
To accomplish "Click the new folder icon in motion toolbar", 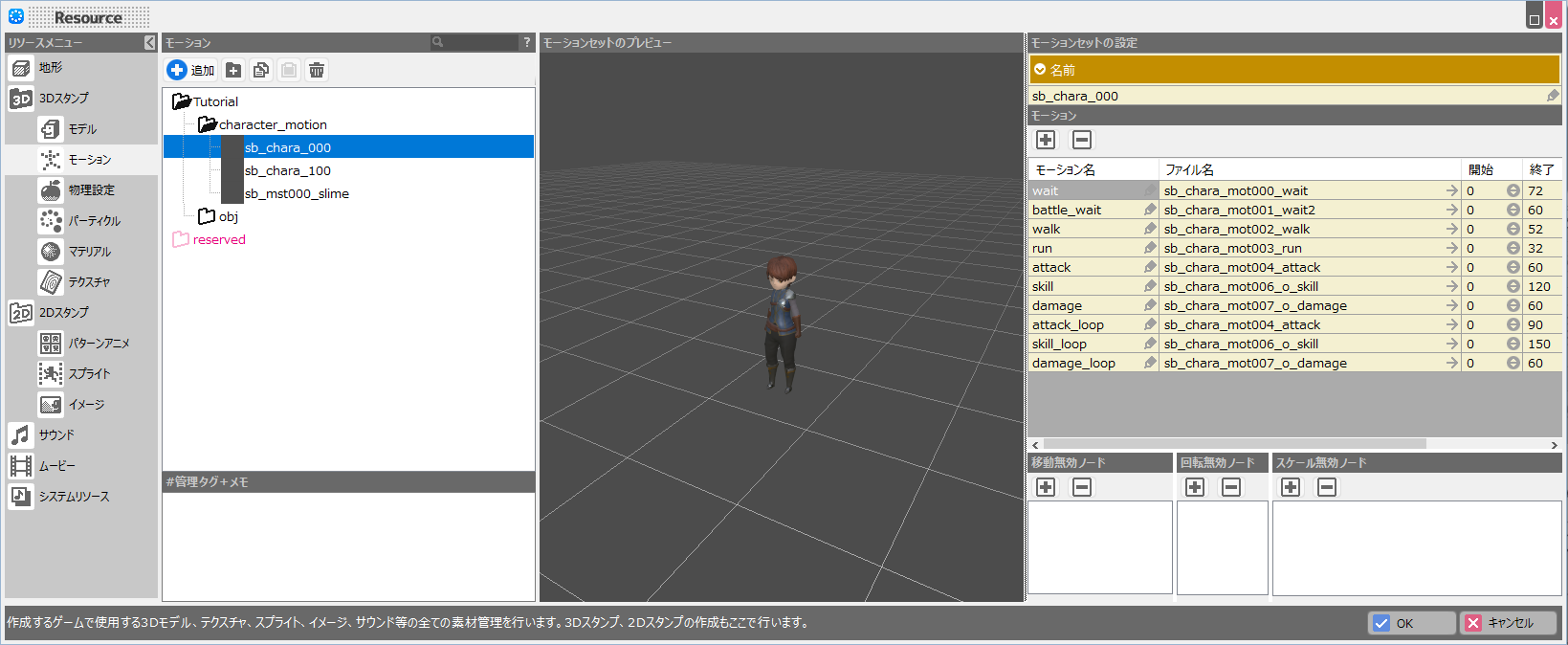I will pos(233,70).
